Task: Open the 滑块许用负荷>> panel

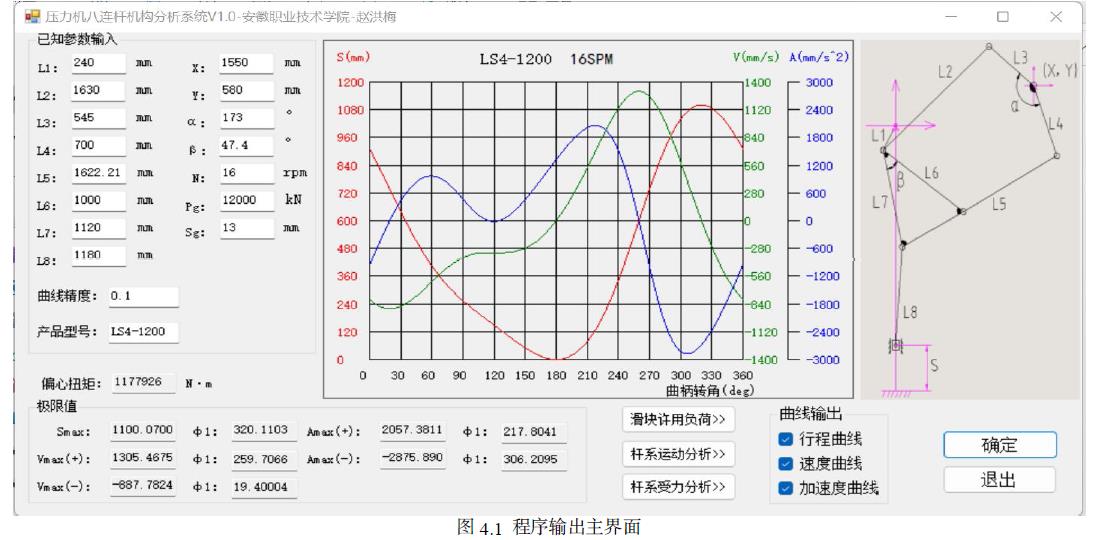Action: (x=677, y=418)
